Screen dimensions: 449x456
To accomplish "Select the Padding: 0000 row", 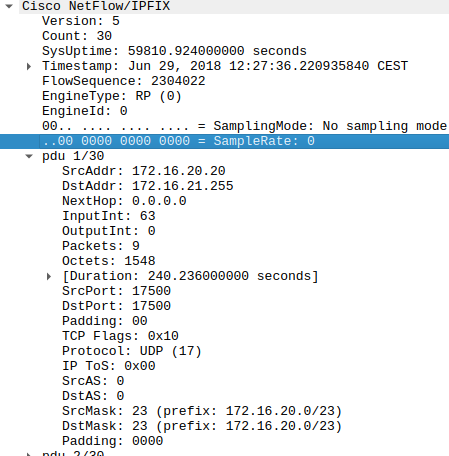I will click(113, 441).
